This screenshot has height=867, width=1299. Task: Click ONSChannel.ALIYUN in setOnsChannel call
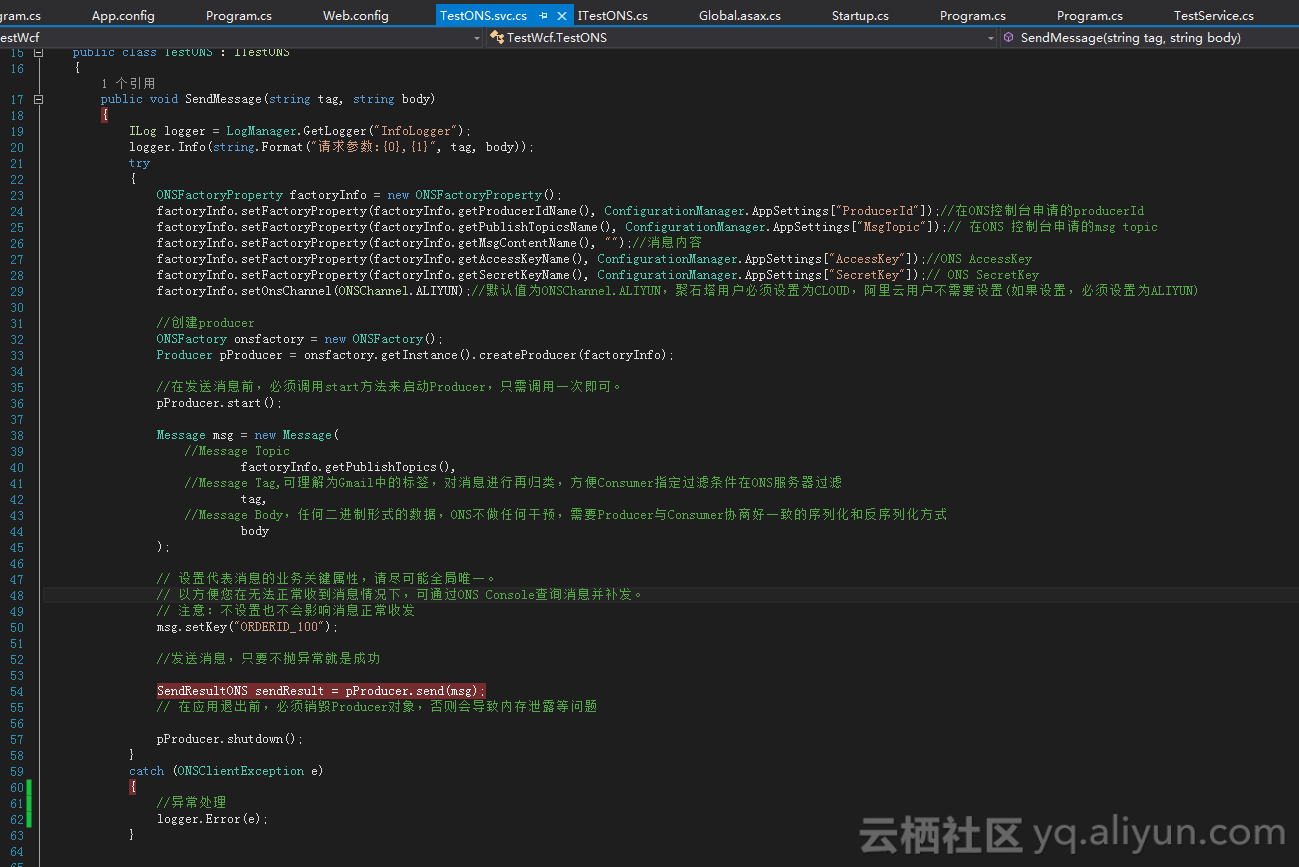click(400, 291)
